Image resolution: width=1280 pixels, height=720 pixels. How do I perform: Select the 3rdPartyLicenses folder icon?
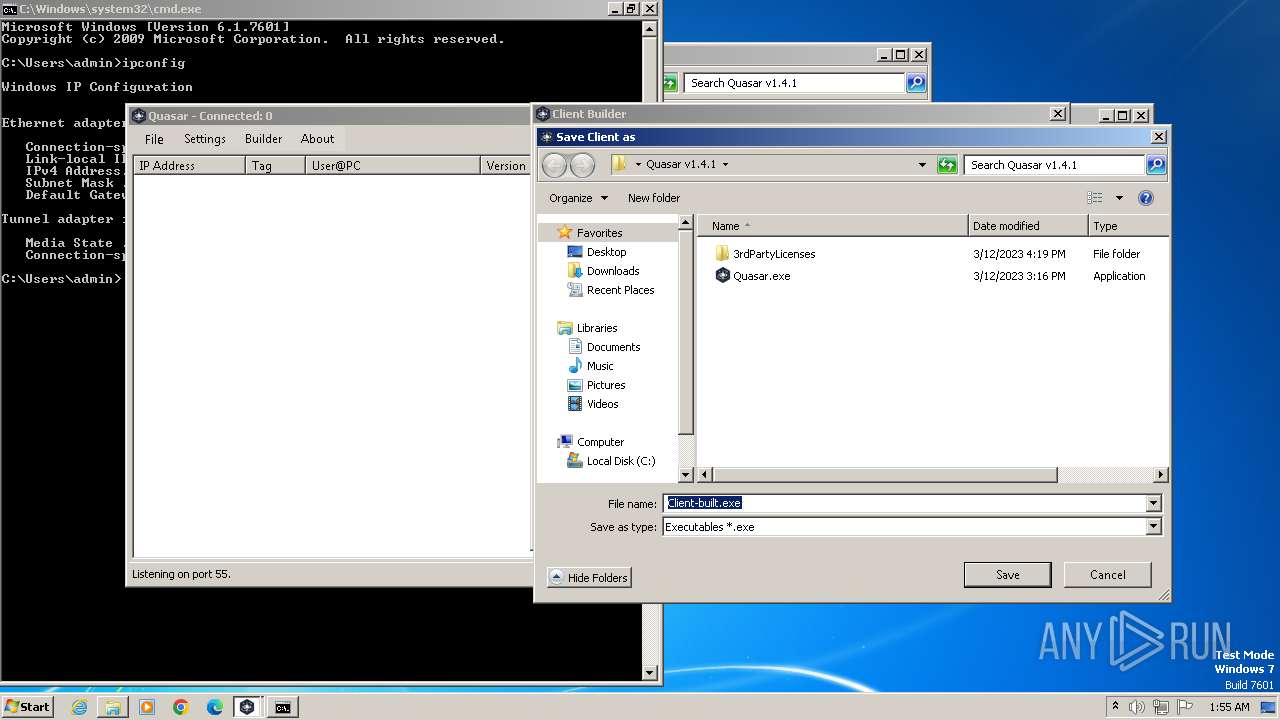click(722, 254)
